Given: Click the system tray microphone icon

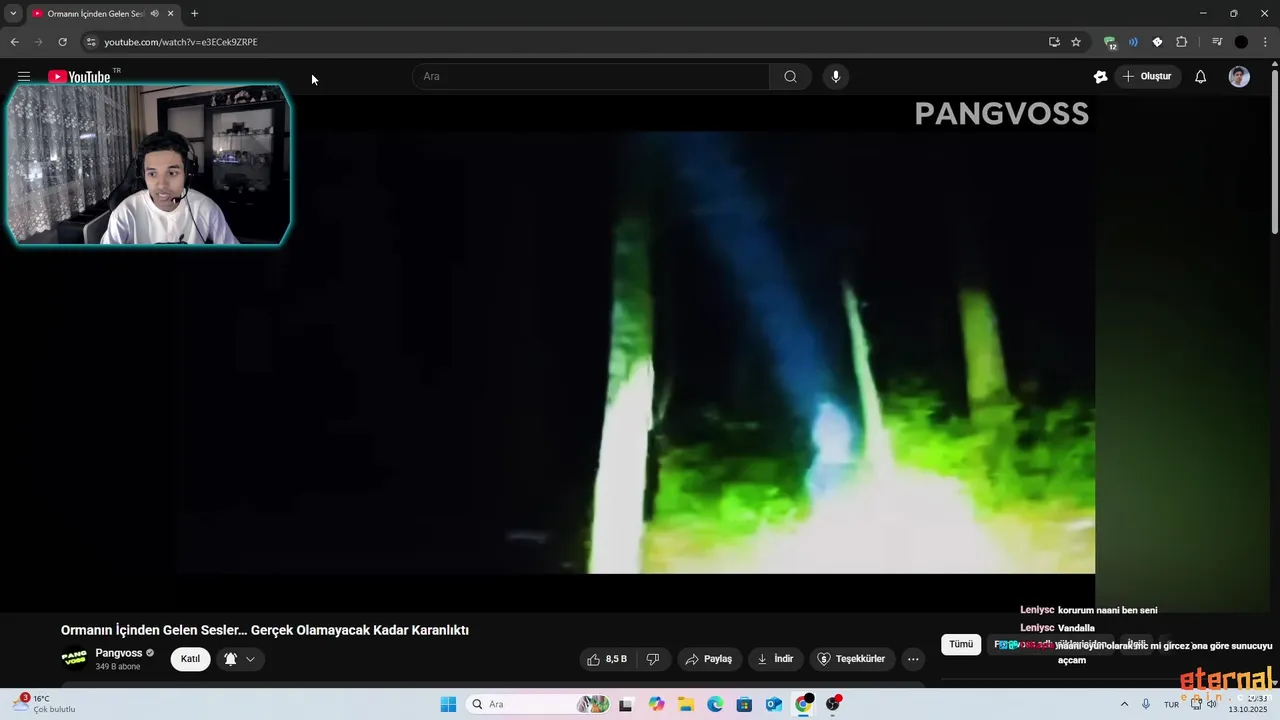Looking at the screenshot, I should 1146,704.
